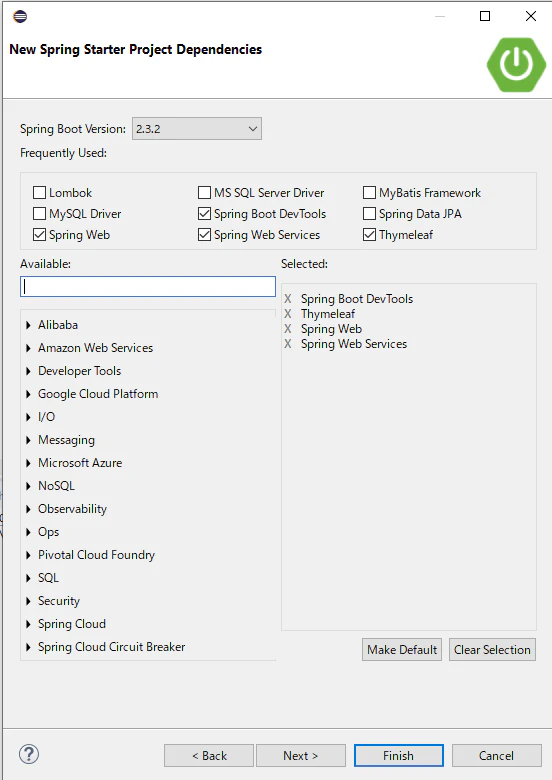The image size is (552, 780).
Task: Click the Eclipse icon in title bar
Action: point(20,16)
